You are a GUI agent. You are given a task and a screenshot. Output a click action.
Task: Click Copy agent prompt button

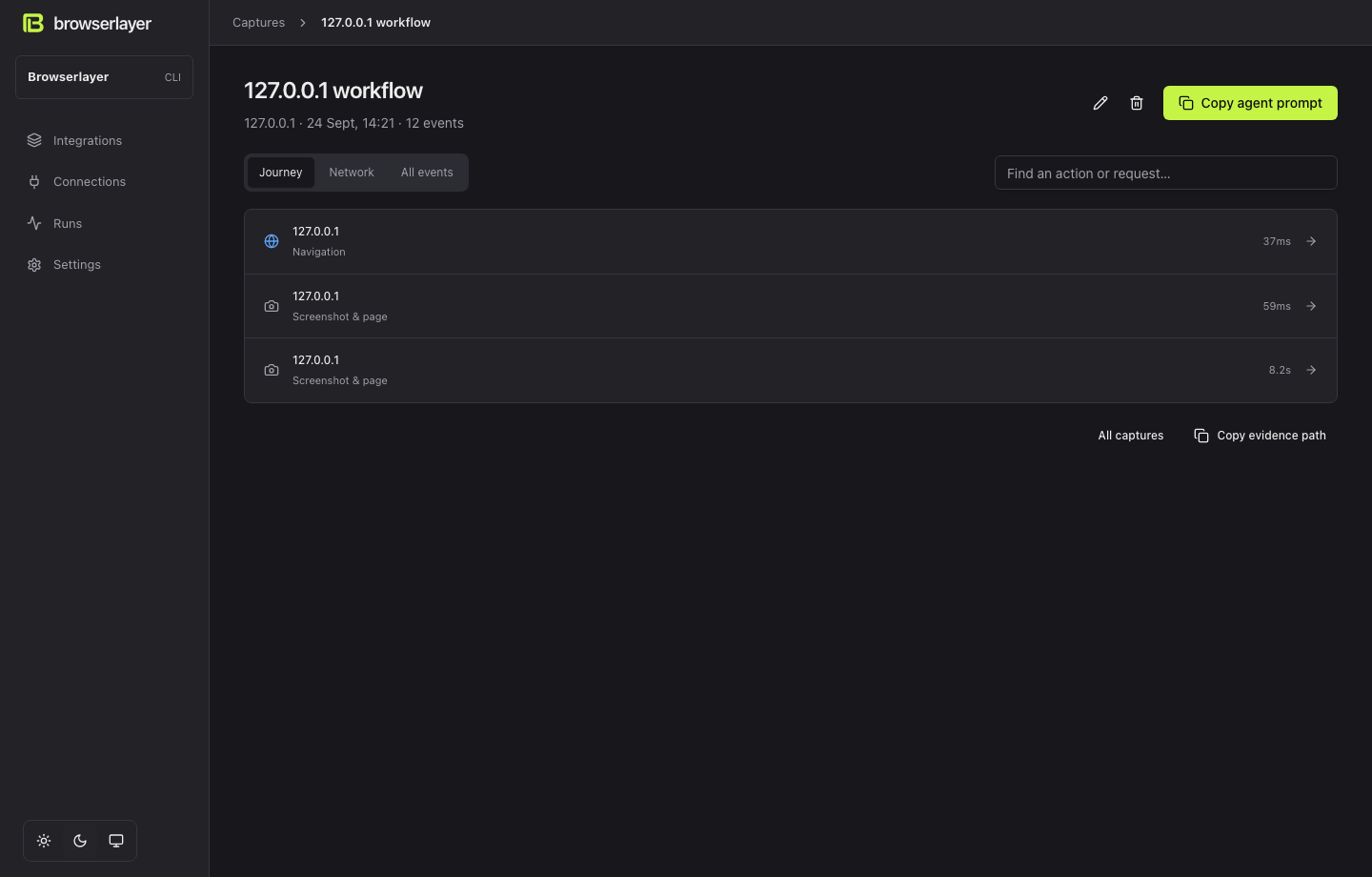coord(1250,103)
